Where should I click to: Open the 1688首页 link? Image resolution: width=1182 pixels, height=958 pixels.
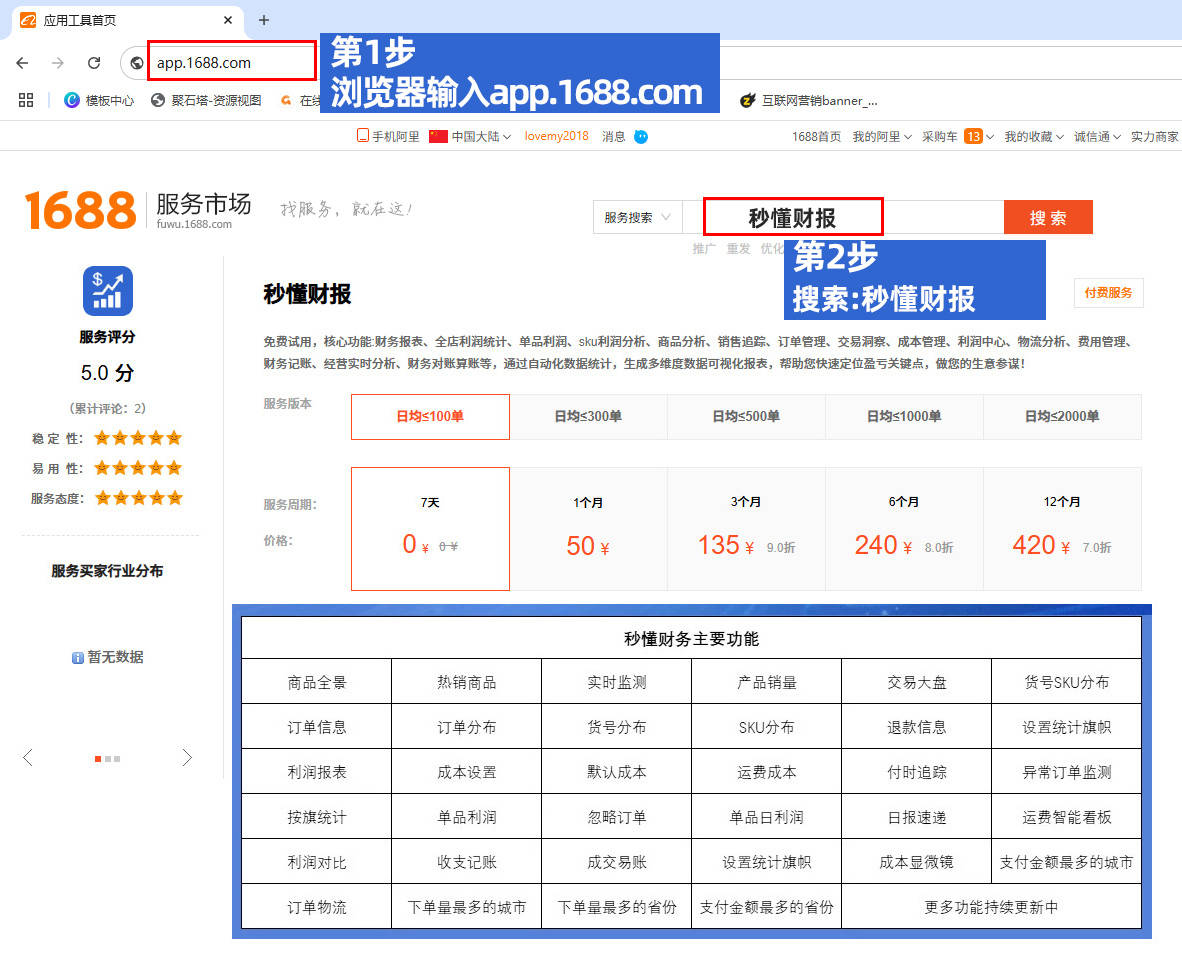click(x=816, y=136)
